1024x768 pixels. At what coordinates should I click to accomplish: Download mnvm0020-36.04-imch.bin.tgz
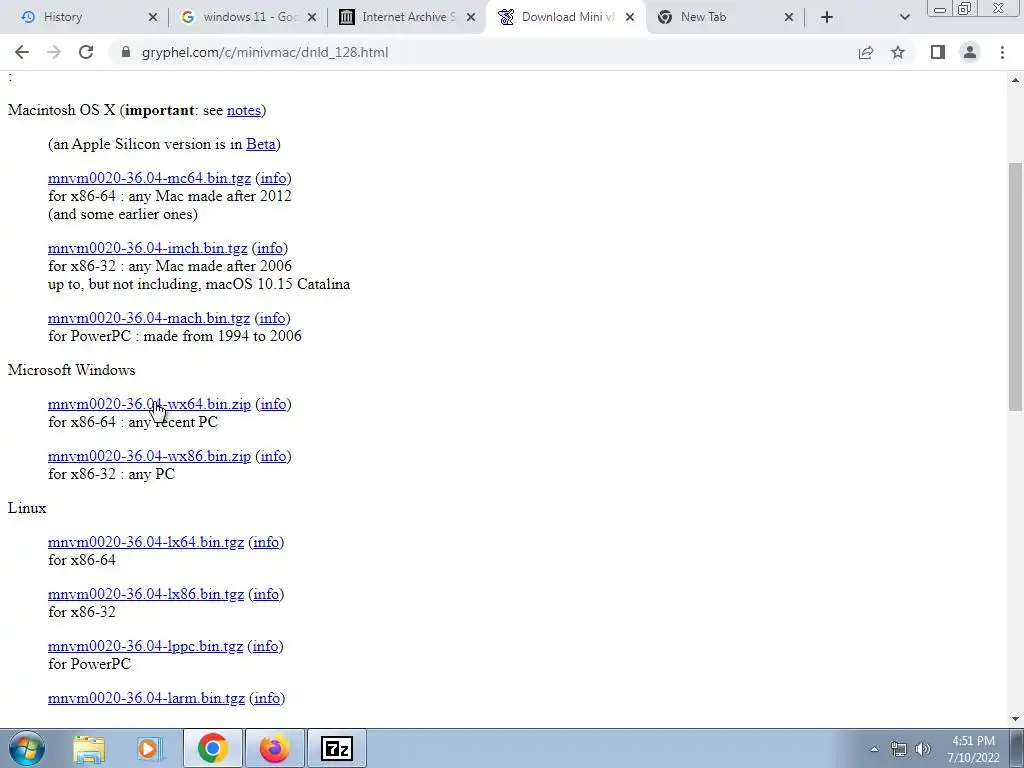(x=148, y=248)
